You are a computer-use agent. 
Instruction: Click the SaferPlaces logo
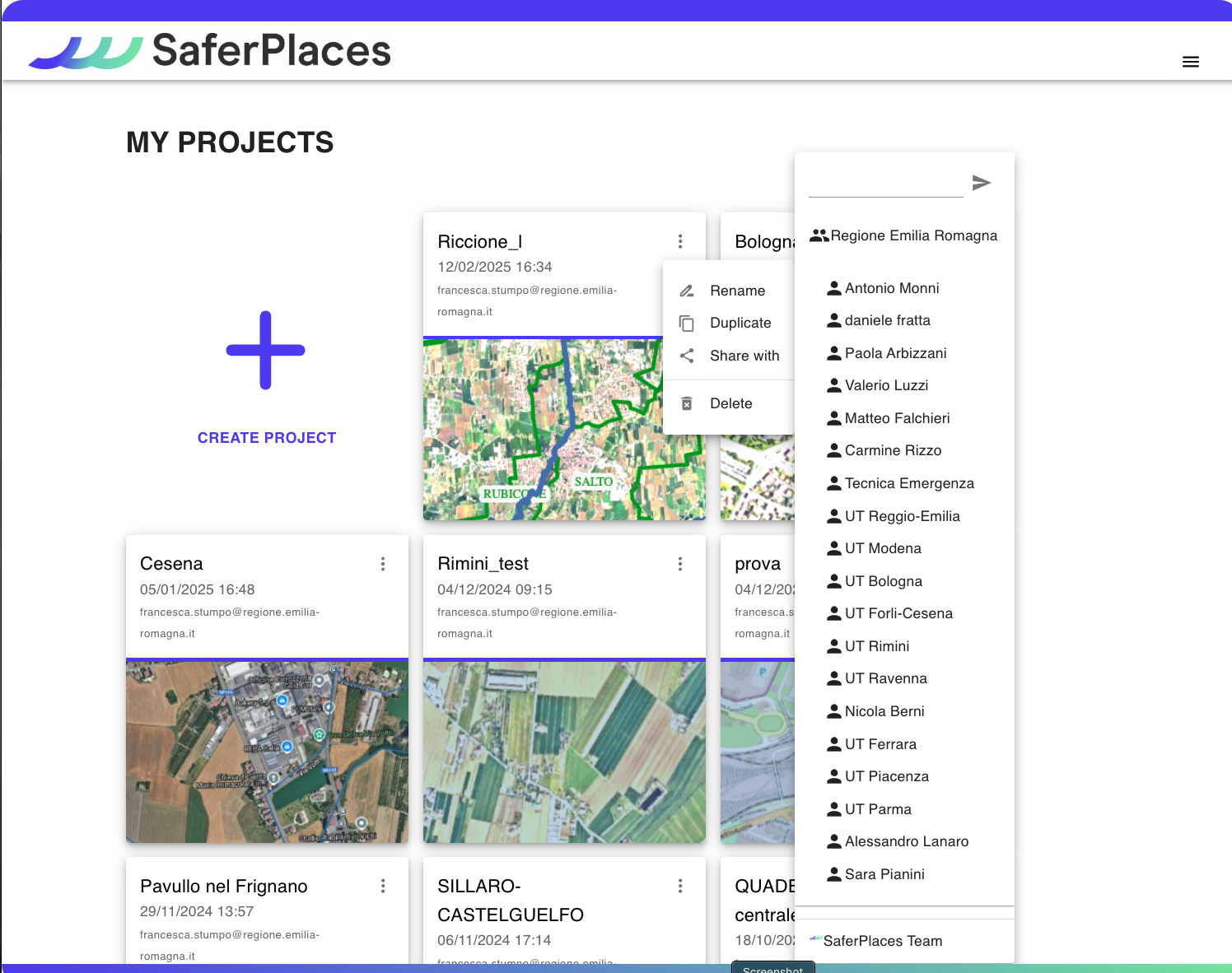(210, 51)
